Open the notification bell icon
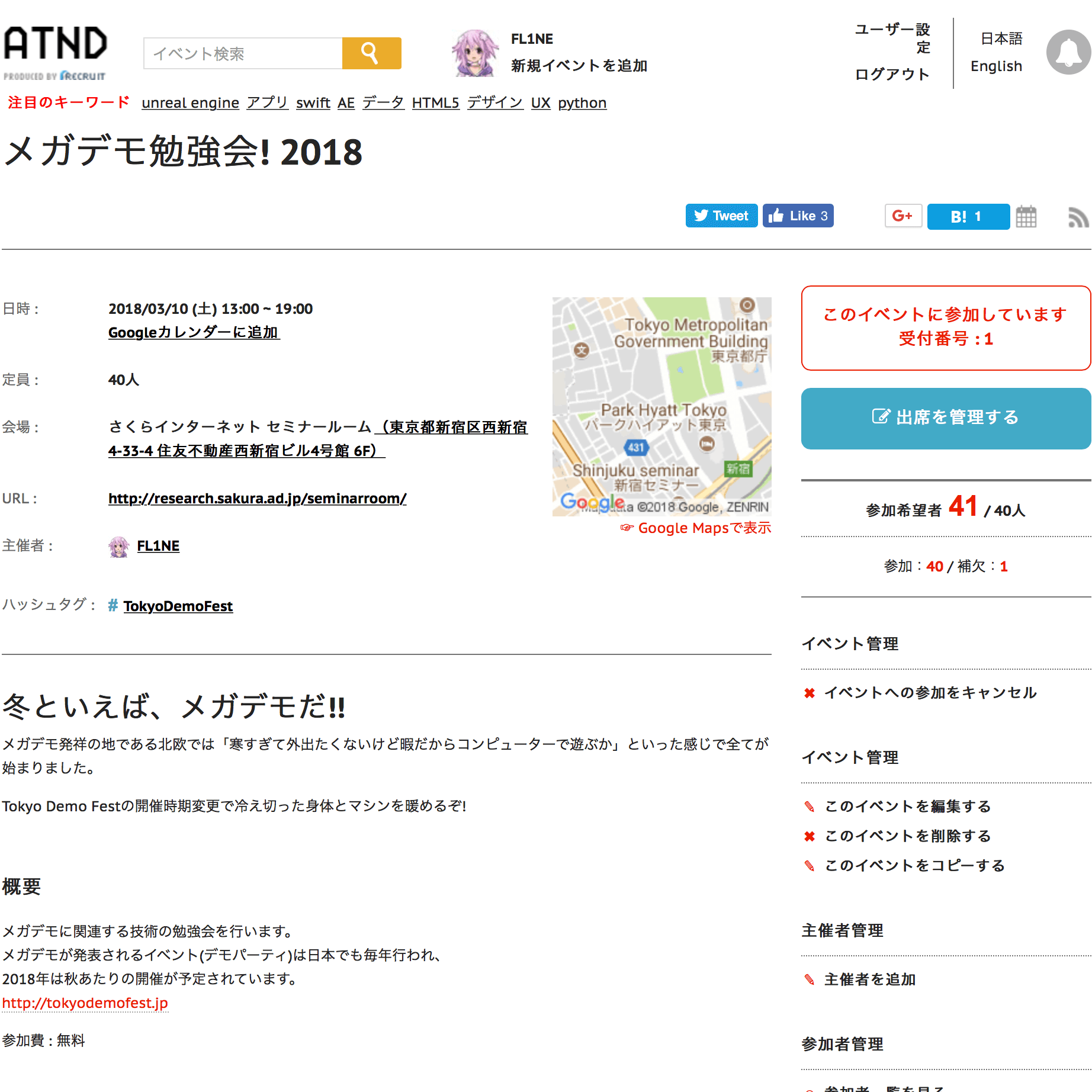Screen dimensions: 1092x1092 [1068, 52]
